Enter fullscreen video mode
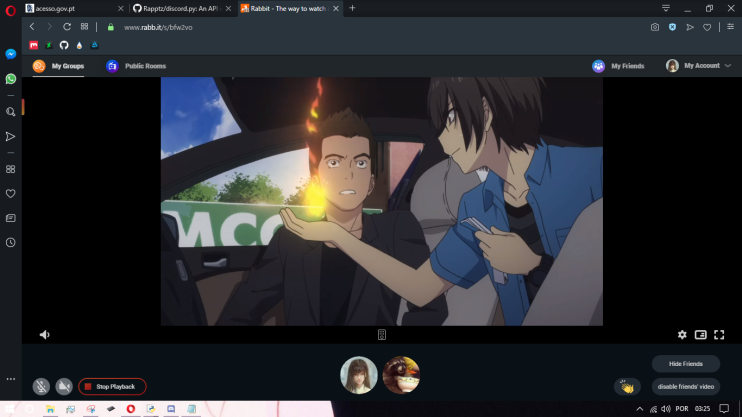Image resolution: width=742 pixels, height=417 pixels. [719, 335]
